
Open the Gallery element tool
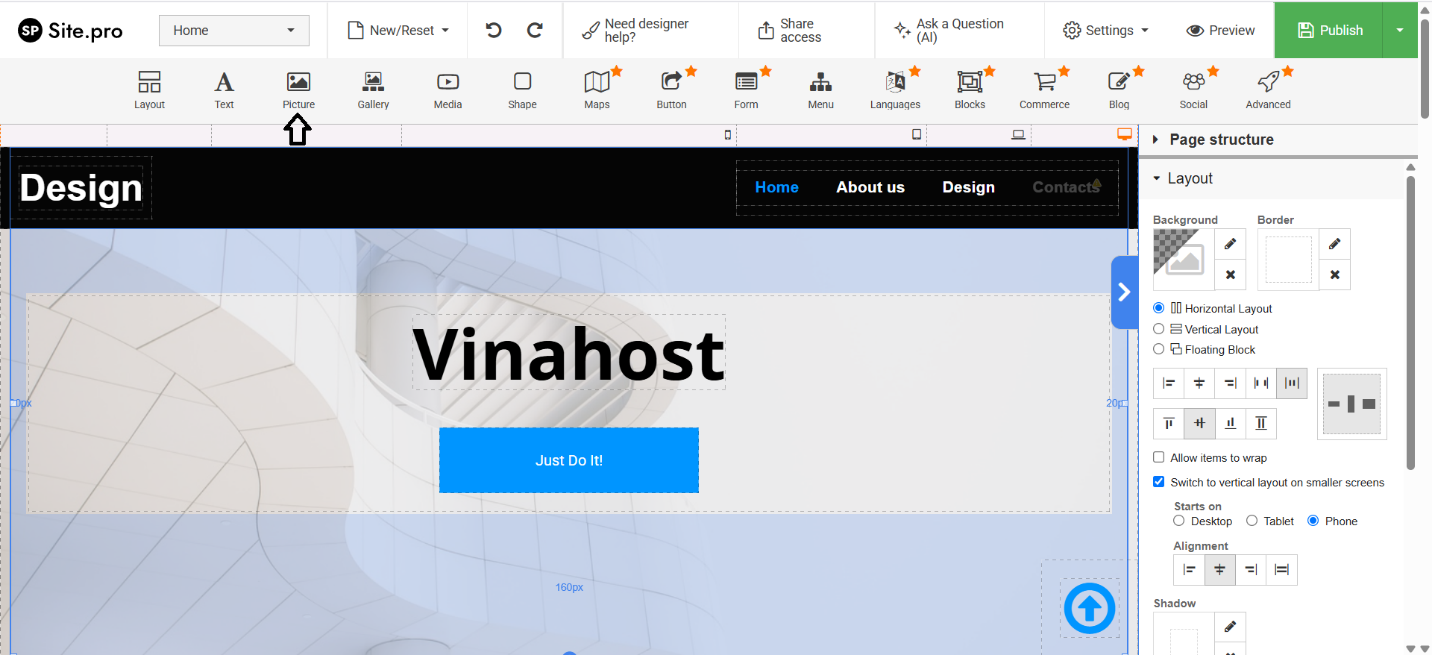373,88
